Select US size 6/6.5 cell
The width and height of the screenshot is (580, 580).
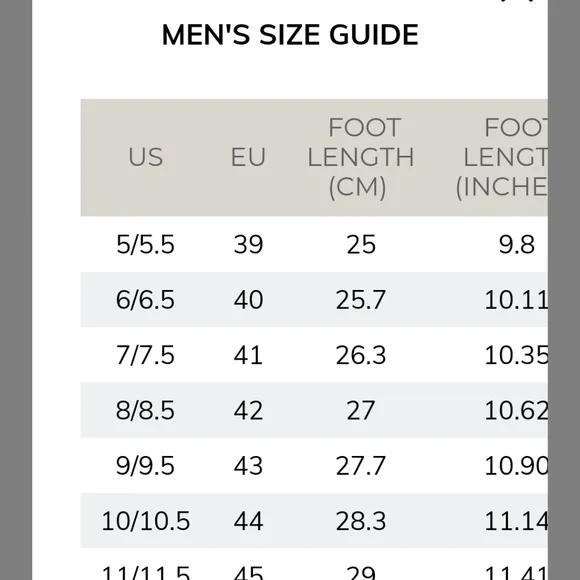145,300
